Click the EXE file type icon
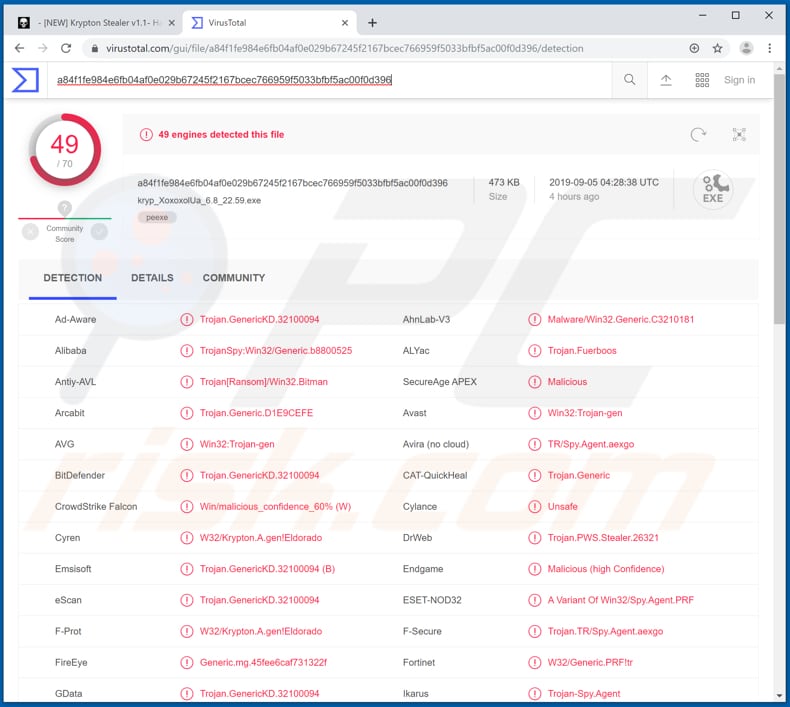Image resolution: width=790 pixels, height=707 pixels. point(712,189)
